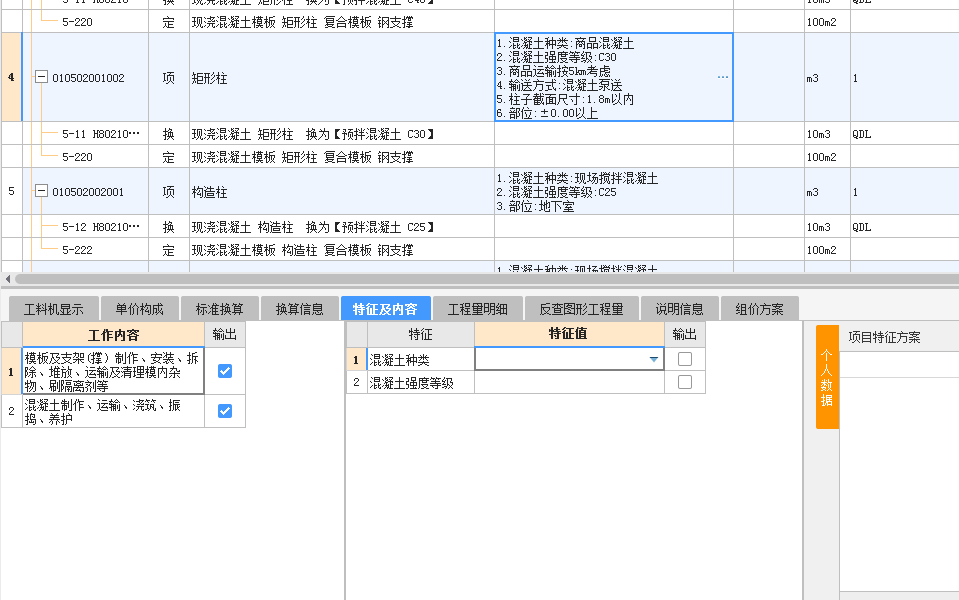Click the 工作内容 column header
Image resolution: width=959 pixels, height=600 pixels.
pyautogui.click(x=114, y=335)
